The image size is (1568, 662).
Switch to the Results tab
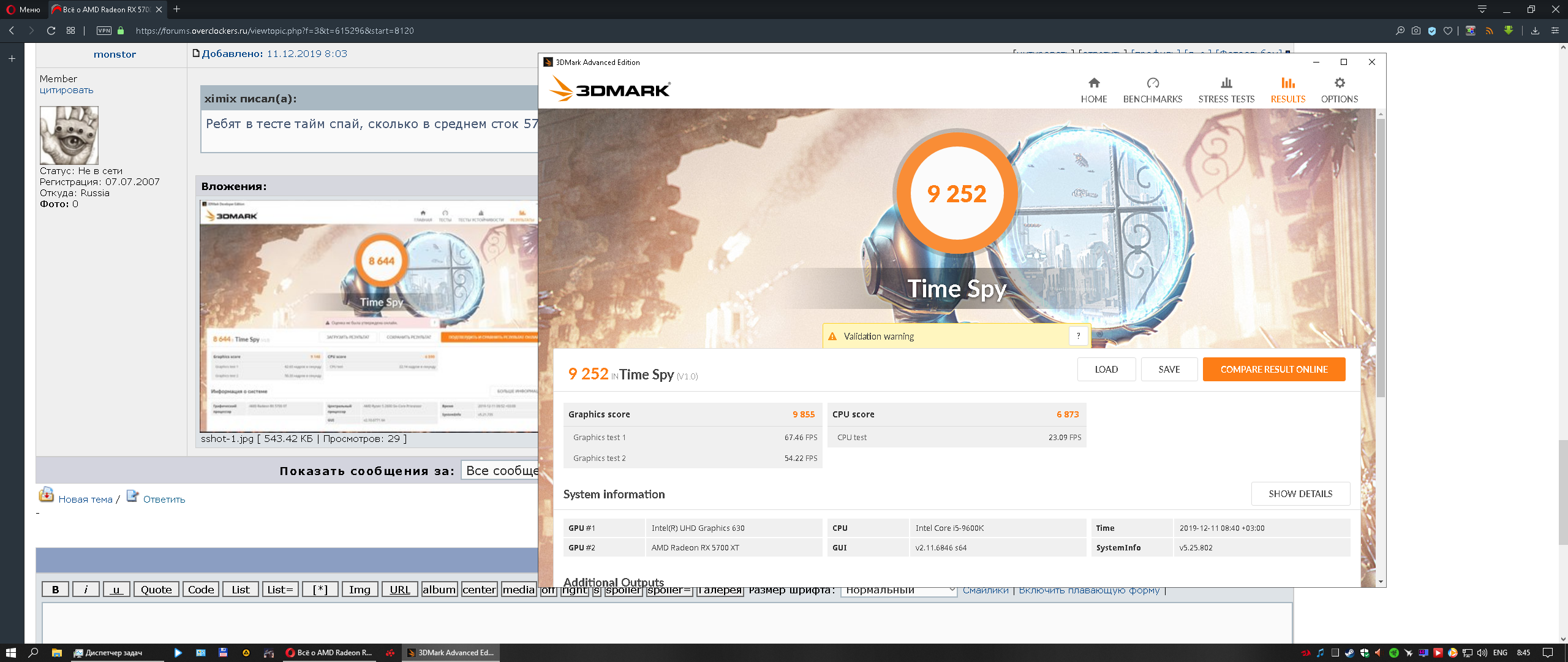tap(1287, 89)
